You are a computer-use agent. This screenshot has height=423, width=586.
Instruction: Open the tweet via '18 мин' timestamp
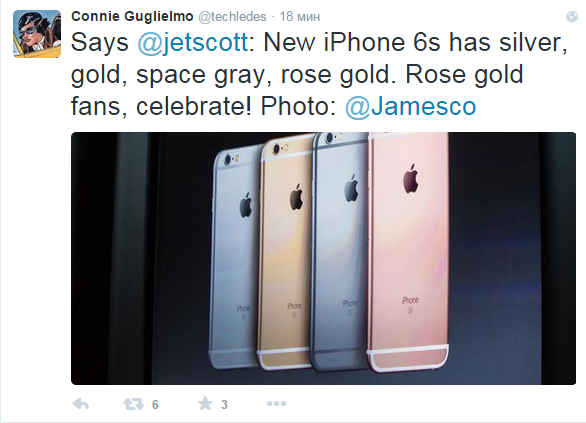(300, 16)
